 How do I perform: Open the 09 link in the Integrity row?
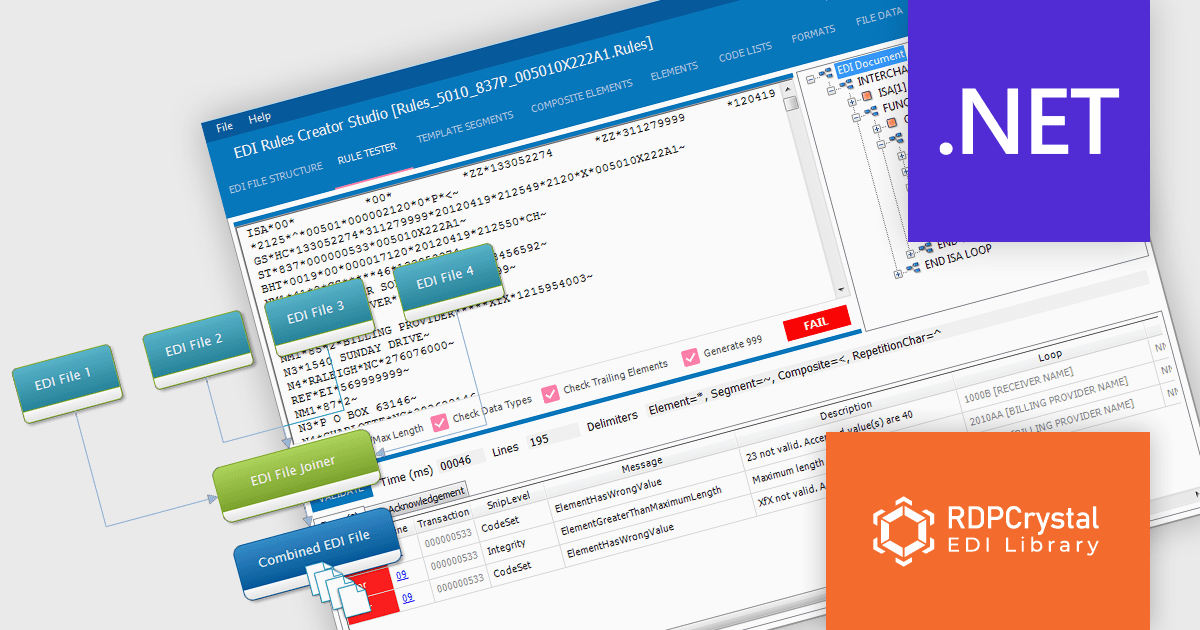point(402,575)
